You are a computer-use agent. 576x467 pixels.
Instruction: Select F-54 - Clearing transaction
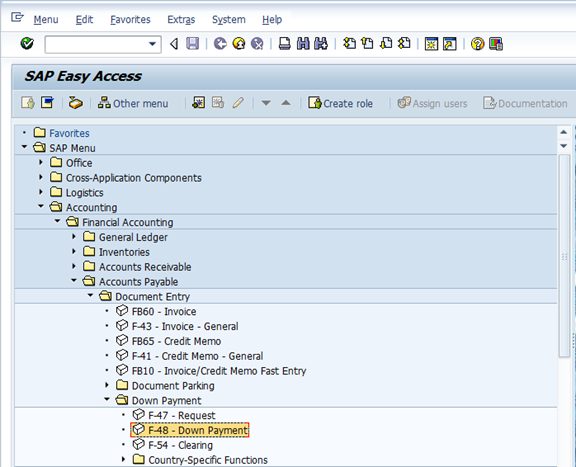(x=180, y=445)
